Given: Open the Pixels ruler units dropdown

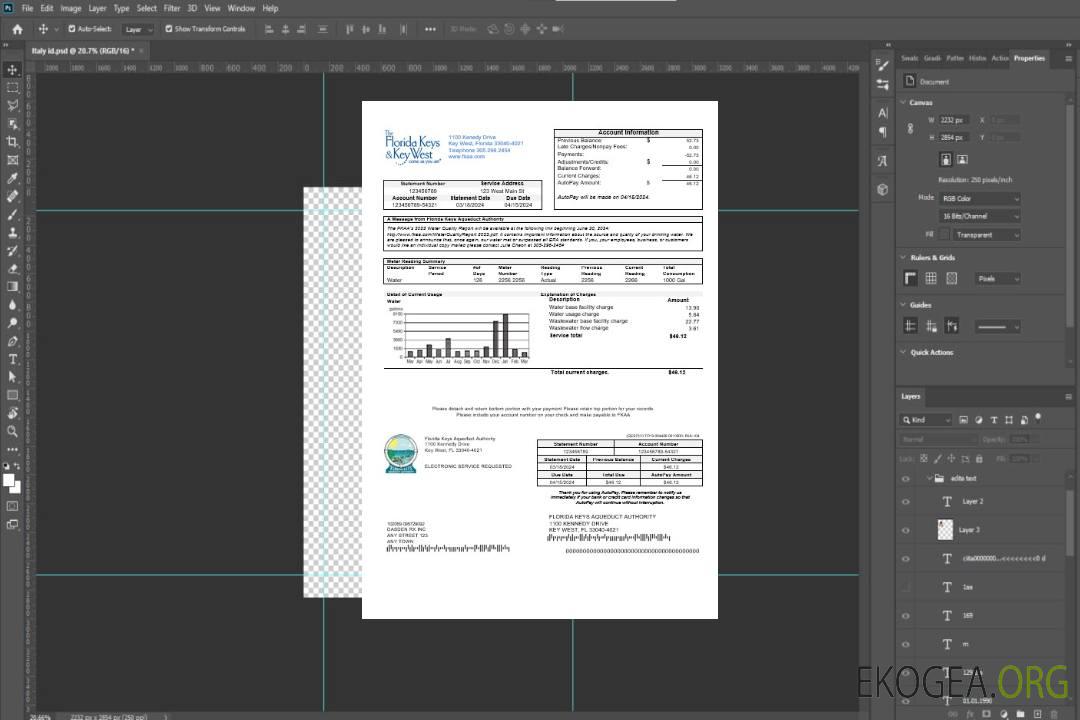Looking at the screenshot, I should (x=998, y=278).
